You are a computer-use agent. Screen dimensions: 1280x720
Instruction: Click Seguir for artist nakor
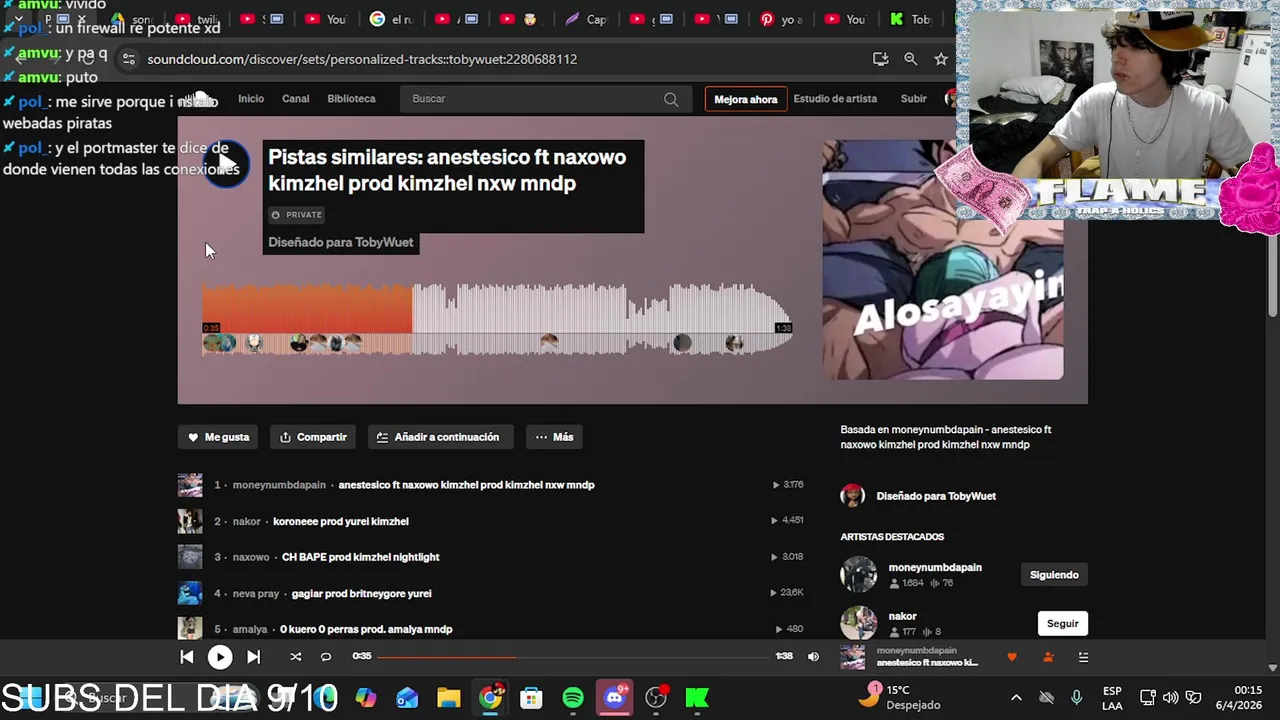click(x=1062, y=624)
